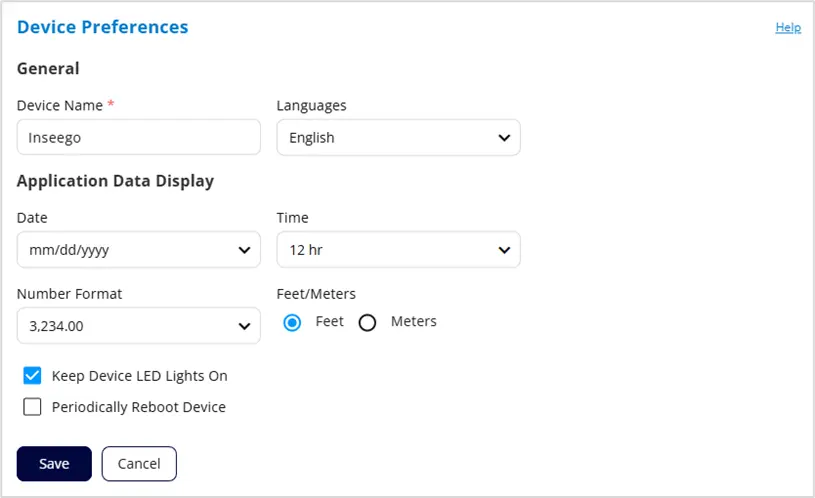The image size is (815, 498).
Task: Click the "Periodically Reboot Device" label text
Action: point(139,407)
